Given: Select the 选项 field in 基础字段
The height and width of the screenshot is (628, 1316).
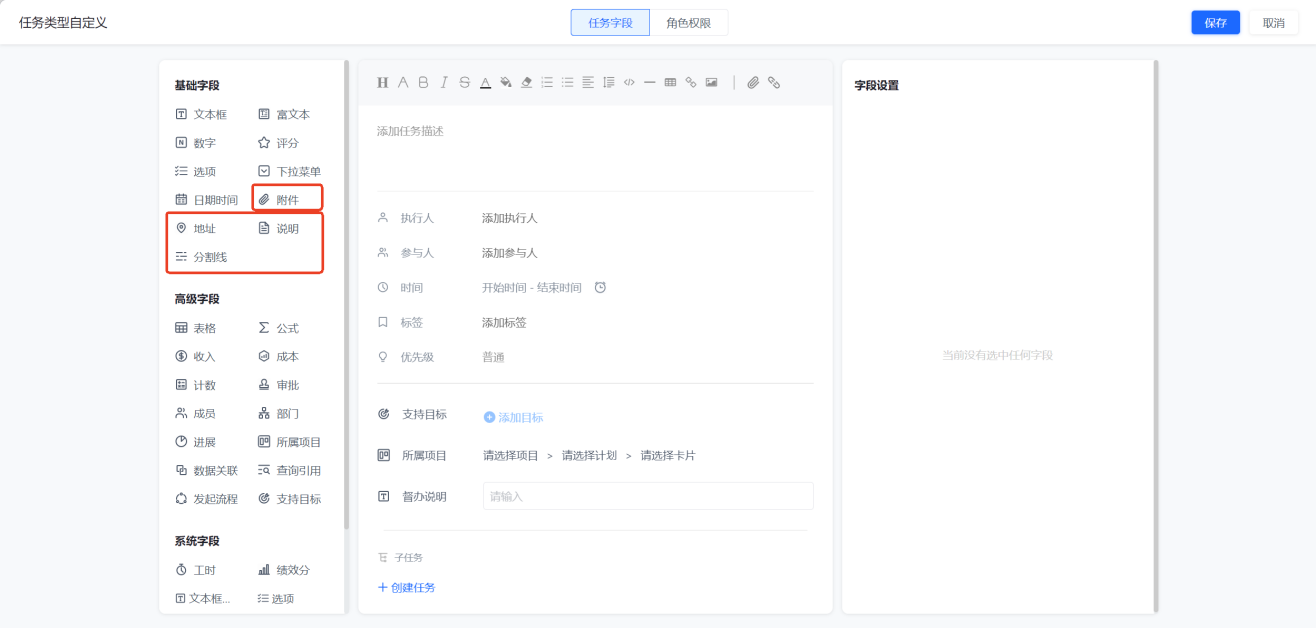Looking at the screenshot, I should (196, 172).
